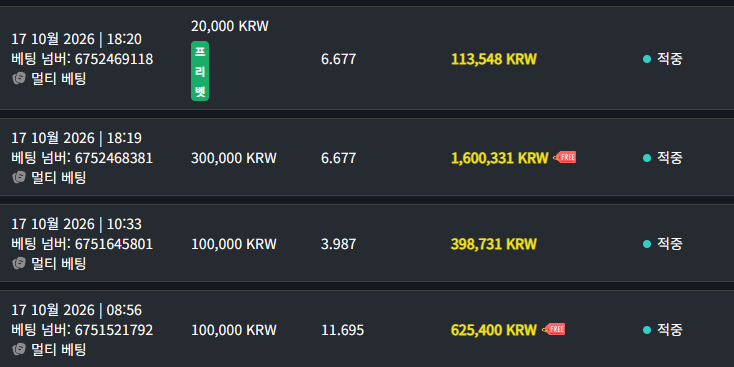The width and height of the screenshot is (734, 367).
Task: Click the 113,548 KRW payout amount
Action: [493, 59]
